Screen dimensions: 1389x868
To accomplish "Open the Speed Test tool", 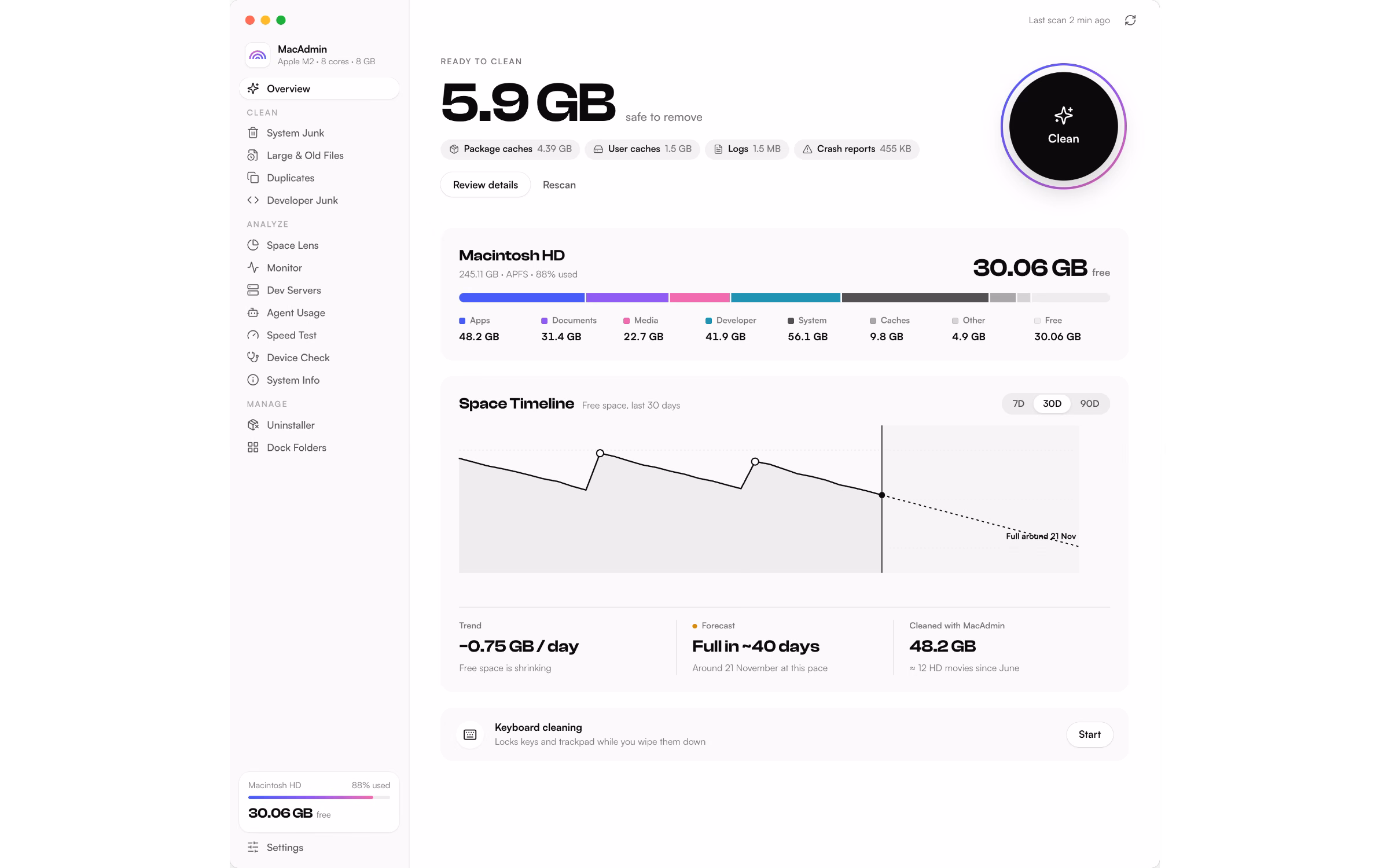I will 319,335.
